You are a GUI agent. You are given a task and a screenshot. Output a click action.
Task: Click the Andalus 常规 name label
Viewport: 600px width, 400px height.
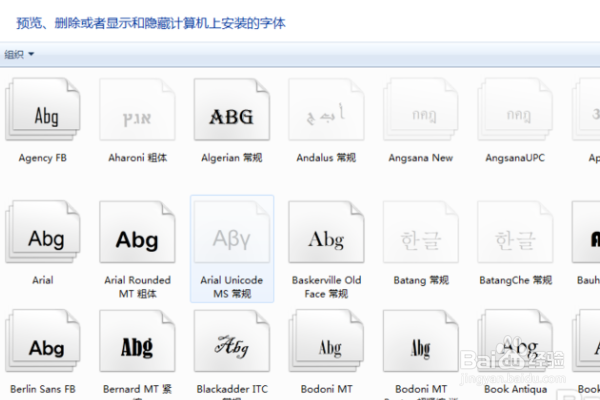tap(326, 158)
